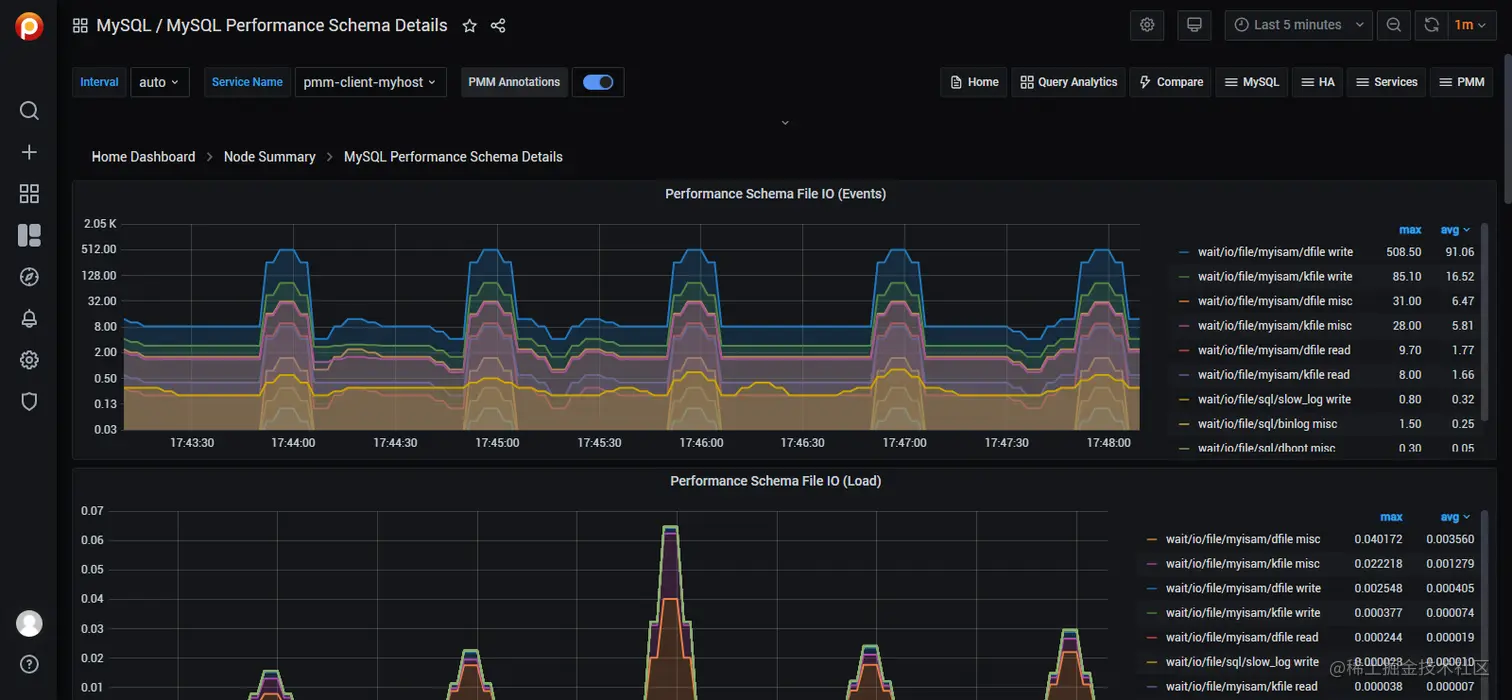Toggle myisam/kfile misc series in Events legend
This screenshot has height=700, width=1512.
tap(1275, 326)
